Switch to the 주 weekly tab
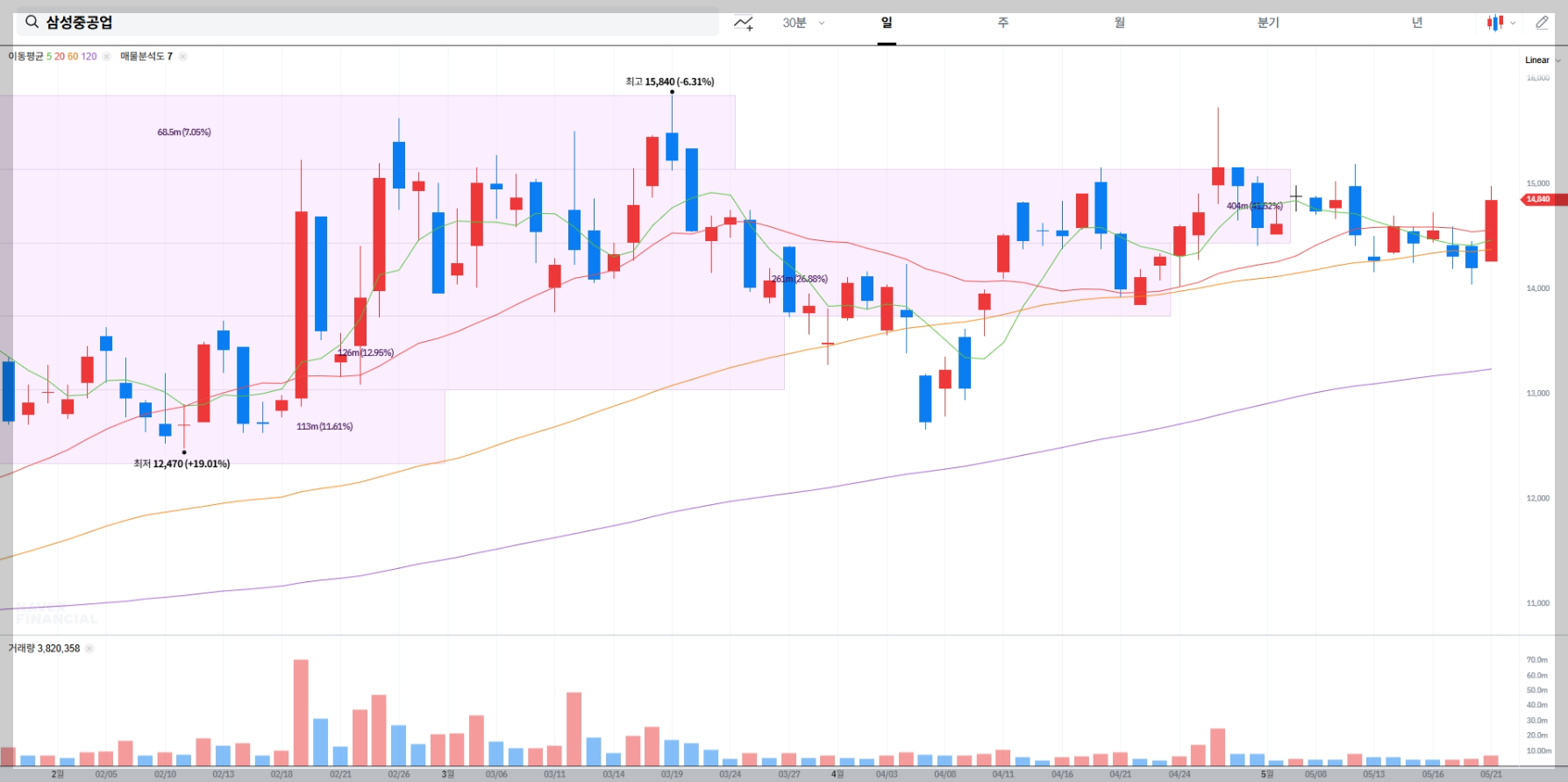Screen dimensions: 1568x782 1003,23
